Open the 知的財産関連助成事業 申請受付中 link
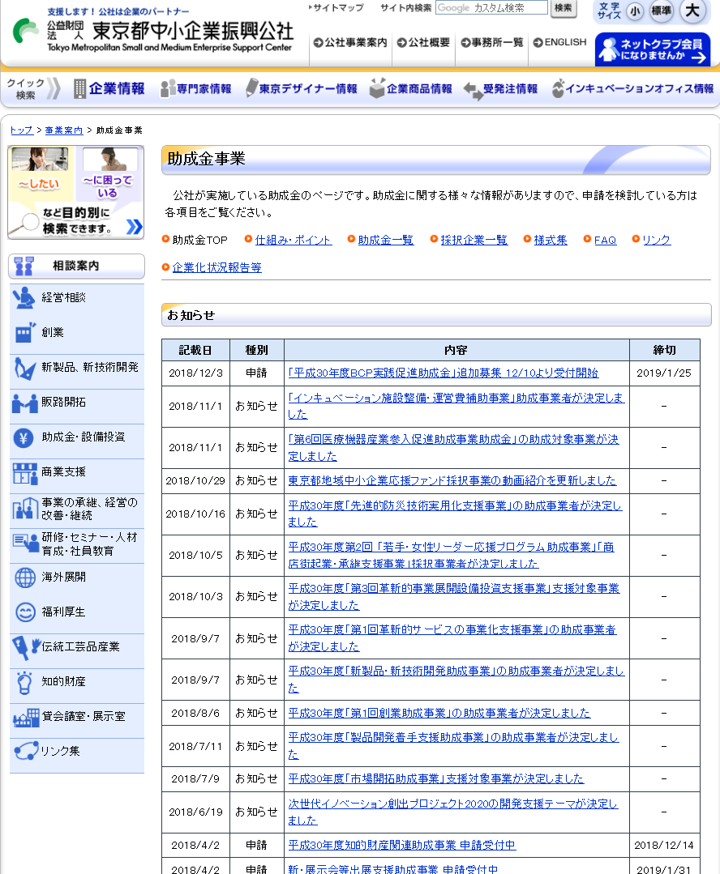 [x=402, y=845]
